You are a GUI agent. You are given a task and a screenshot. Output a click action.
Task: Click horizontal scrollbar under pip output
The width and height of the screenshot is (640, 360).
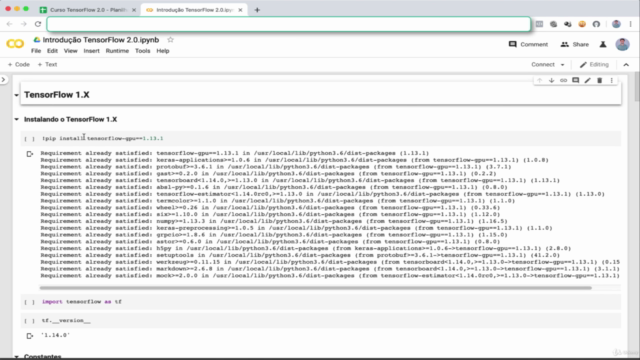click(315, 288)
